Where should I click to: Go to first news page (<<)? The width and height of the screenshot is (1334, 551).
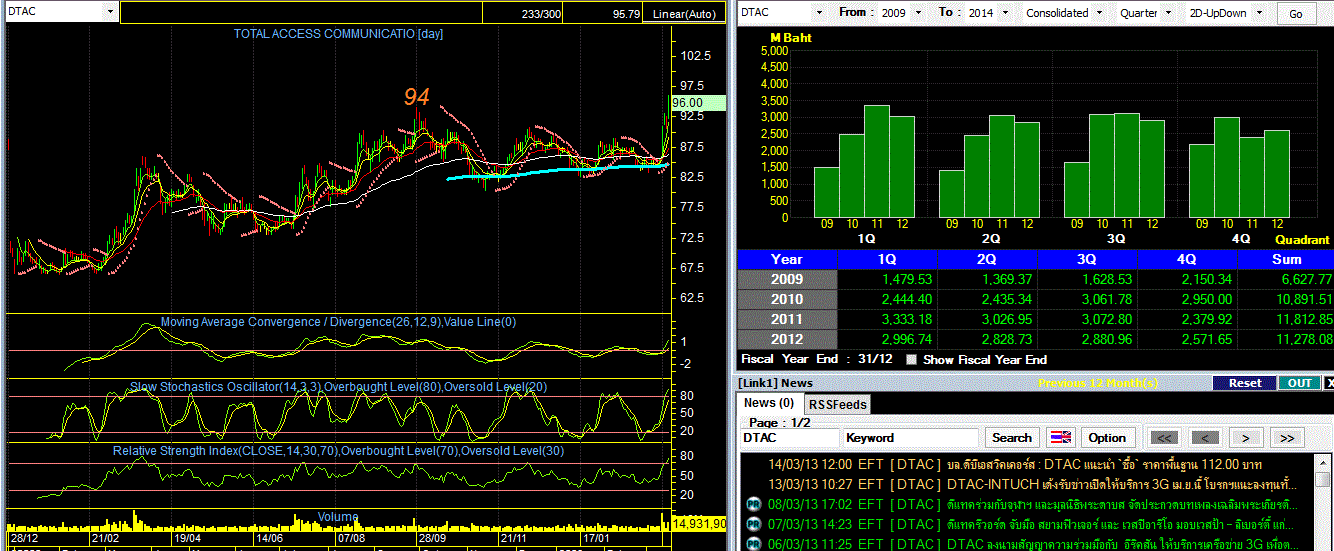[x=1163, y=438]
